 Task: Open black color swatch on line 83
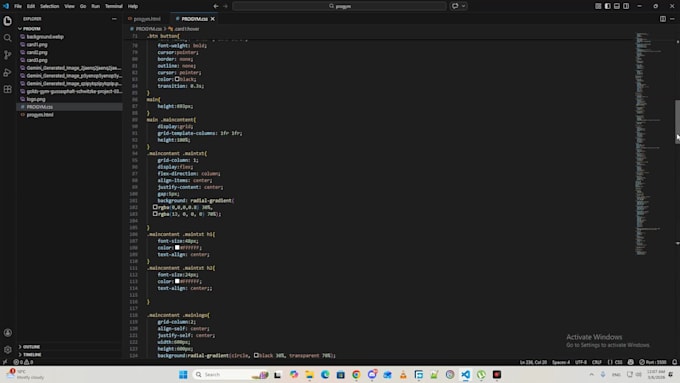click(x=177, y=79)
